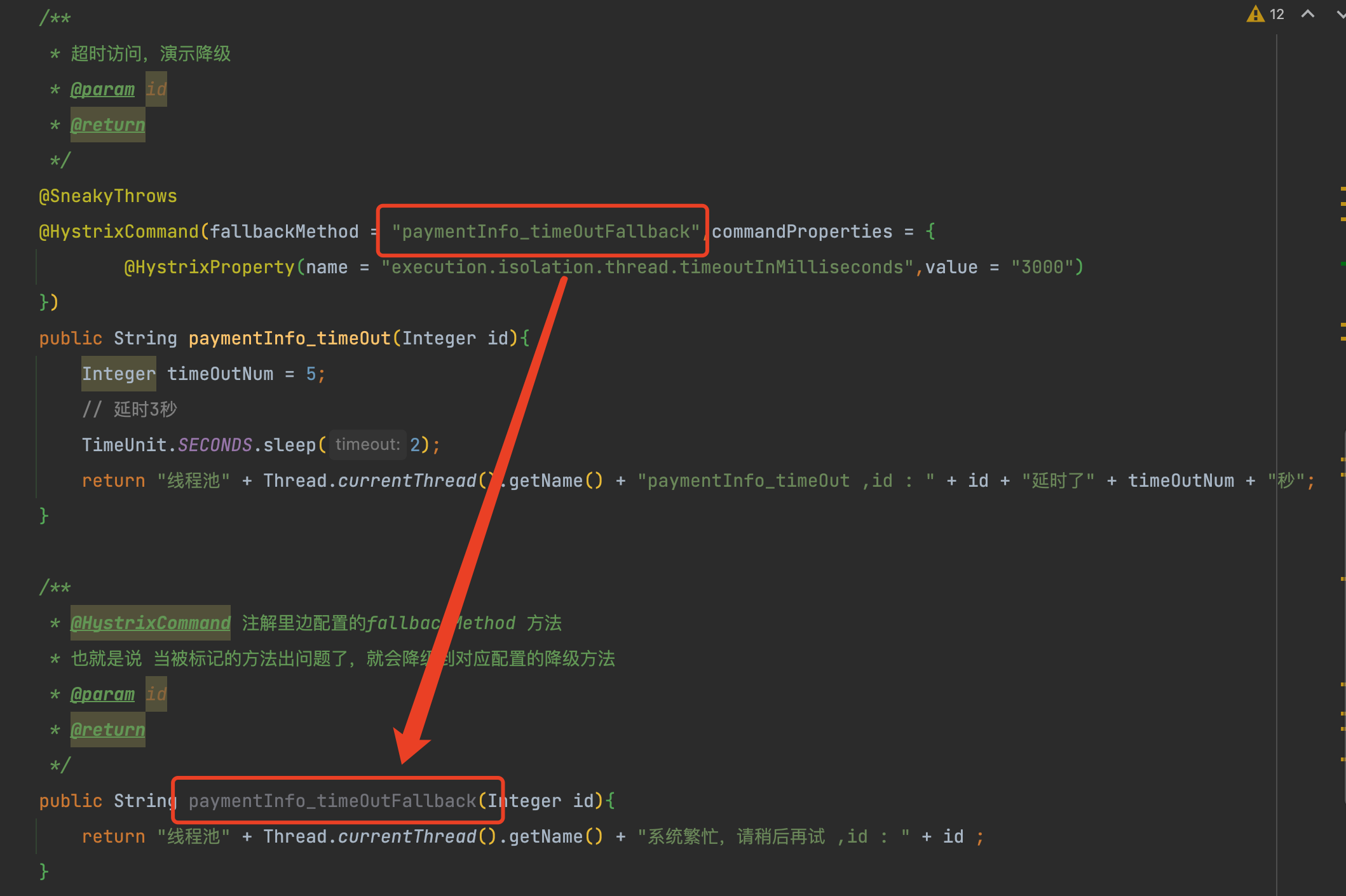
Task: Click the execution.isolation.thread.timeoutInMilliseconds string
Action: pyautogui.click(x=647, y=267)
